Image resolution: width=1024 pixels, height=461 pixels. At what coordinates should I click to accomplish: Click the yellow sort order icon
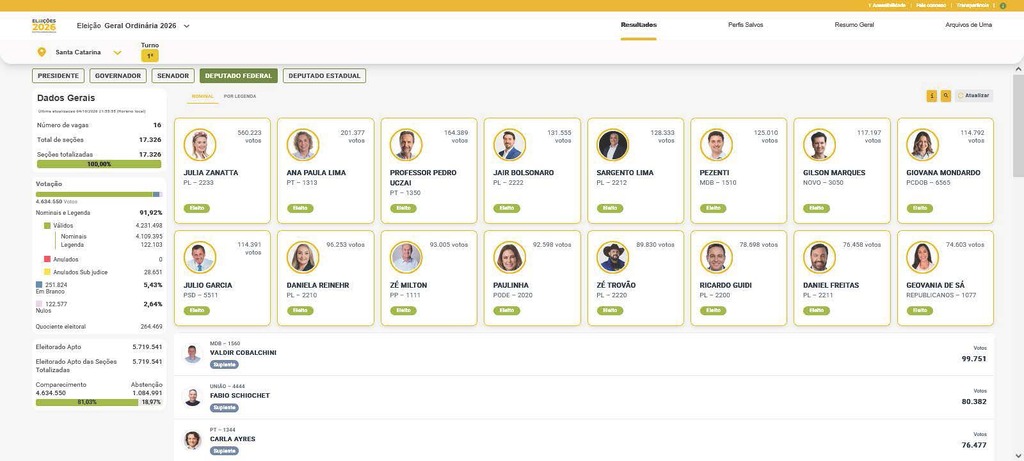point(931,96)
